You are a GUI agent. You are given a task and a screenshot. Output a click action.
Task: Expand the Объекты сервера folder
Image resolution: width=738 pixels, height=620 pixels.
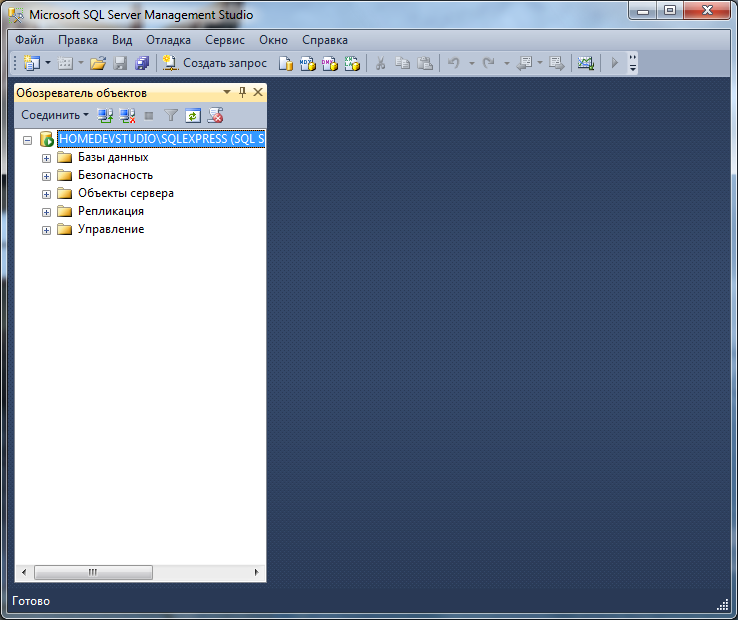46,194
